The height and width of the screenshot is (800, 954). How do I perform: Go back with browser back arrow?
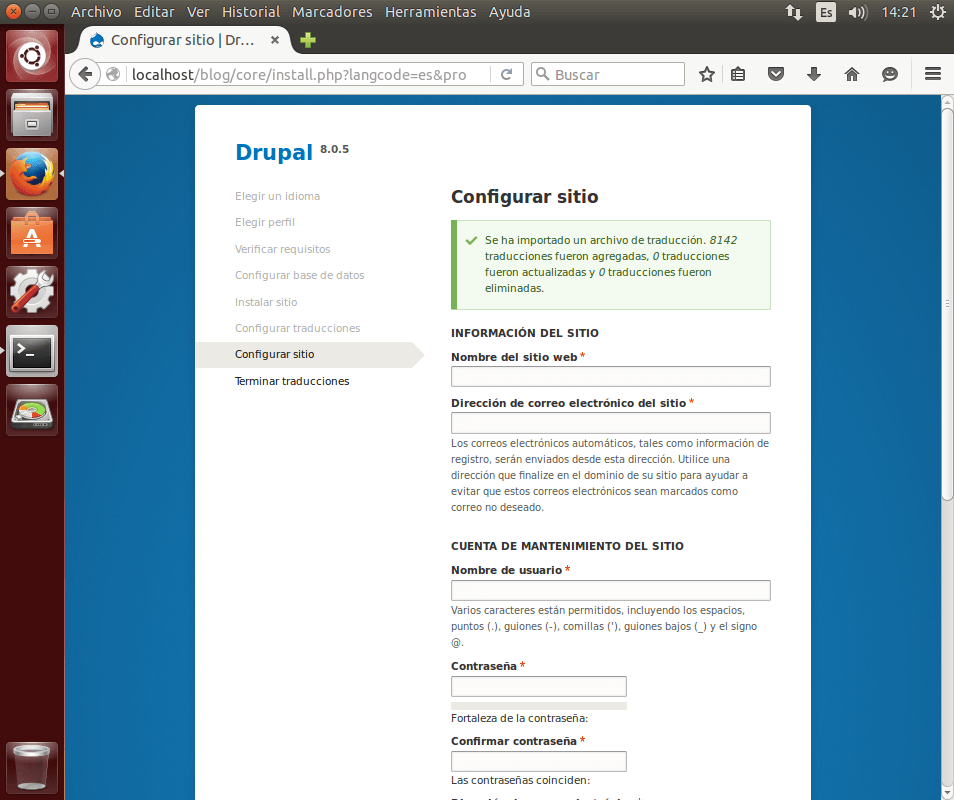[85, 74]
